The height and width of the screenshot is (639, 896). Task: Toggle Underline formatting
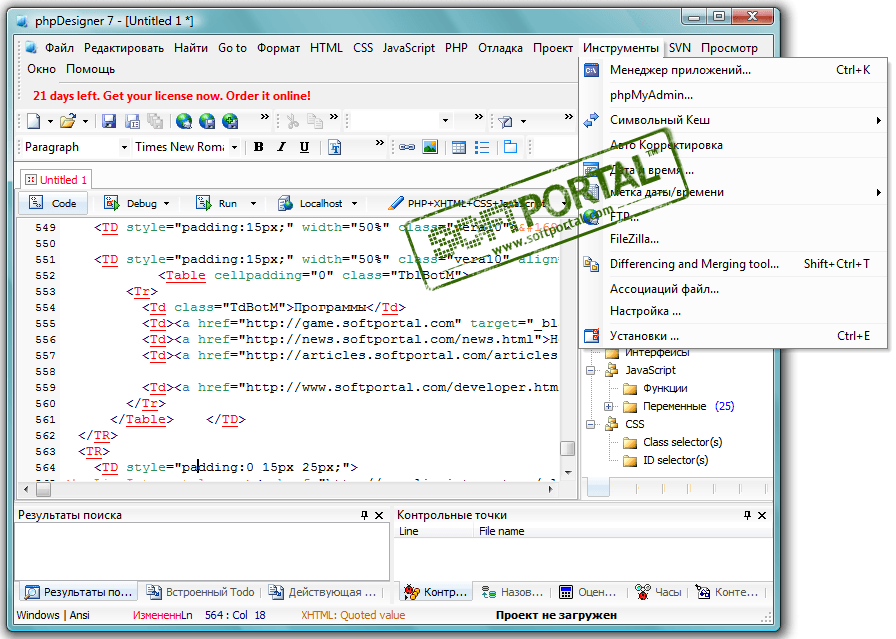point(304,147)
